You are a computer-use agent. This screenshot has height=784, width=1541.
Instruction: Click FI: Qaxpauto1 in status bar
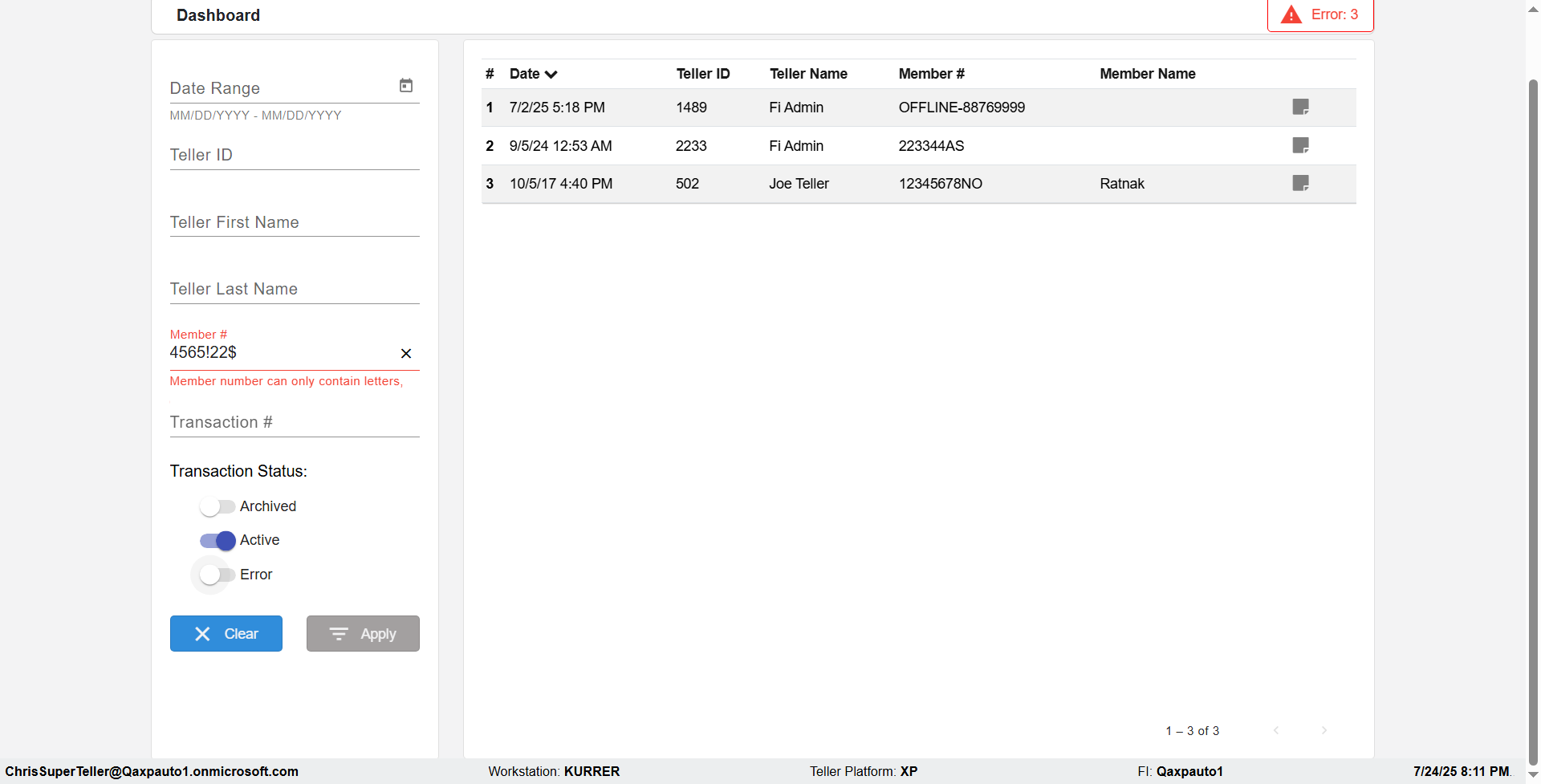1180,771
